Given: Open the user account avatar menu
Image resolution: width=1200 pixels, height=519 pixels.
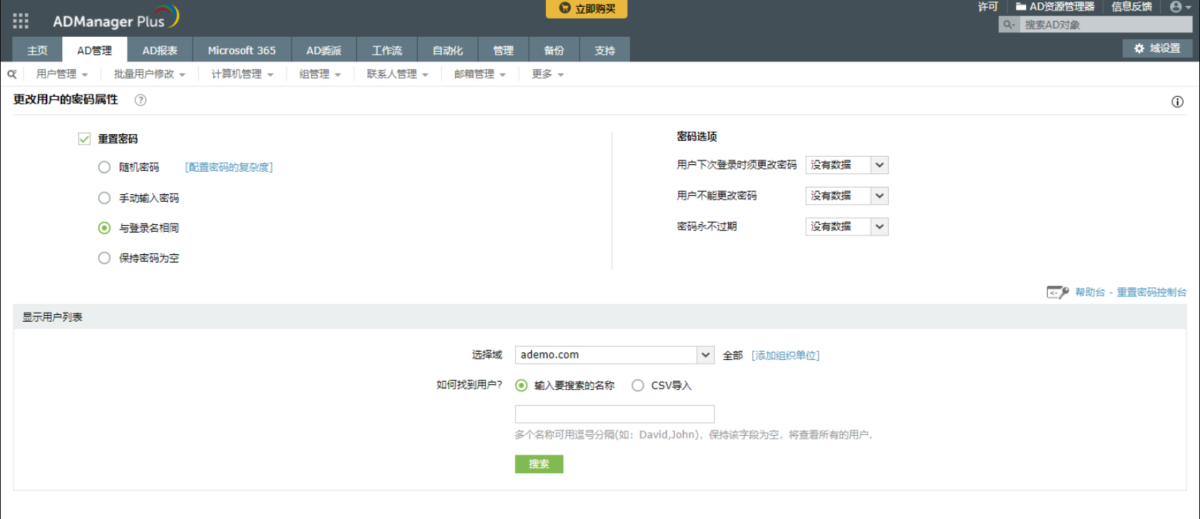Looking at the screenshot, I should tap(1180, 6).
